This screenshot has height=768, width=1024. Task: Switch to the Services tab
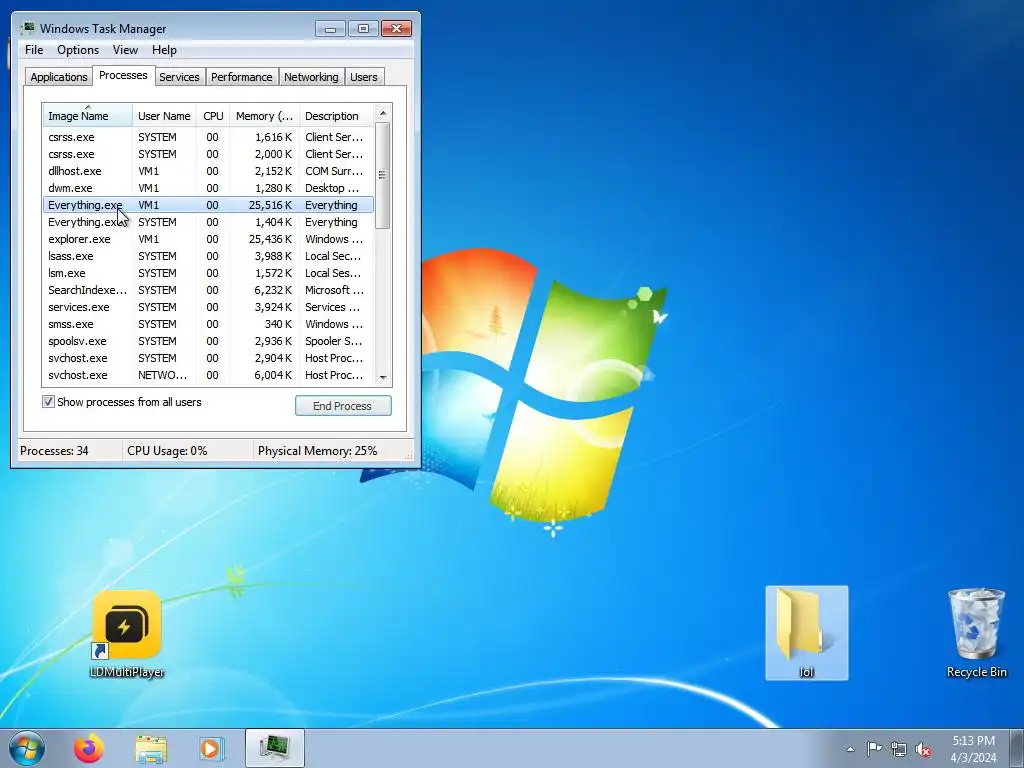click(x=179, y=76)
